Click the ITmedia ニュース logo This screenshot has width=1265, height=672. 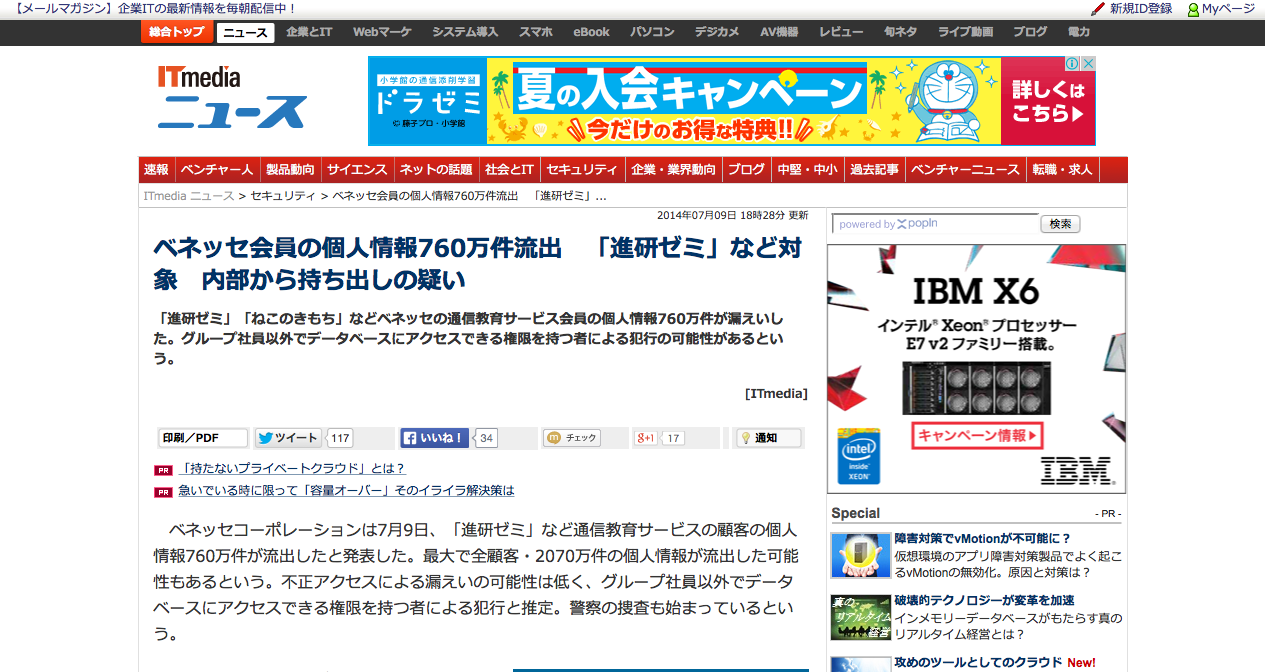point(231,97)
